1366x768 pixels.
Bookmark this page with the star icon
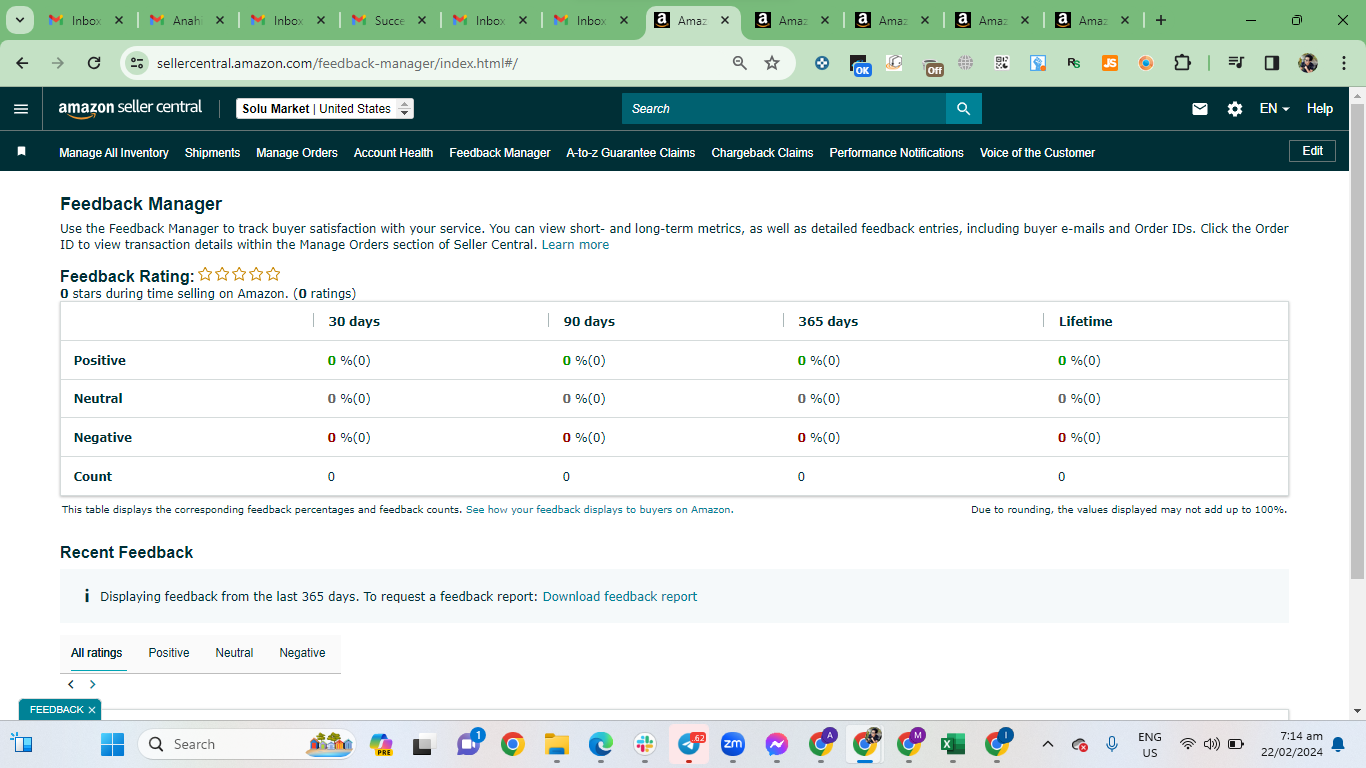pos(772,63)
